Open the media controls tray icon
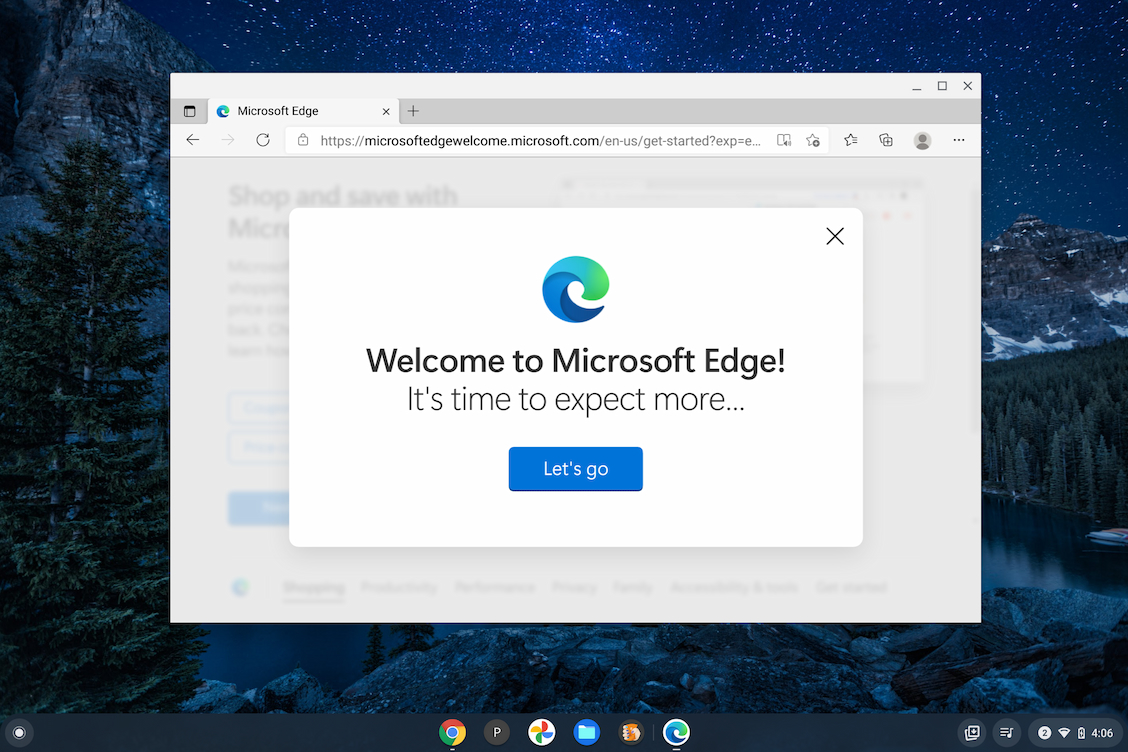Image resolution: width=1128 pixels, height=752 pixels. 1006,733
